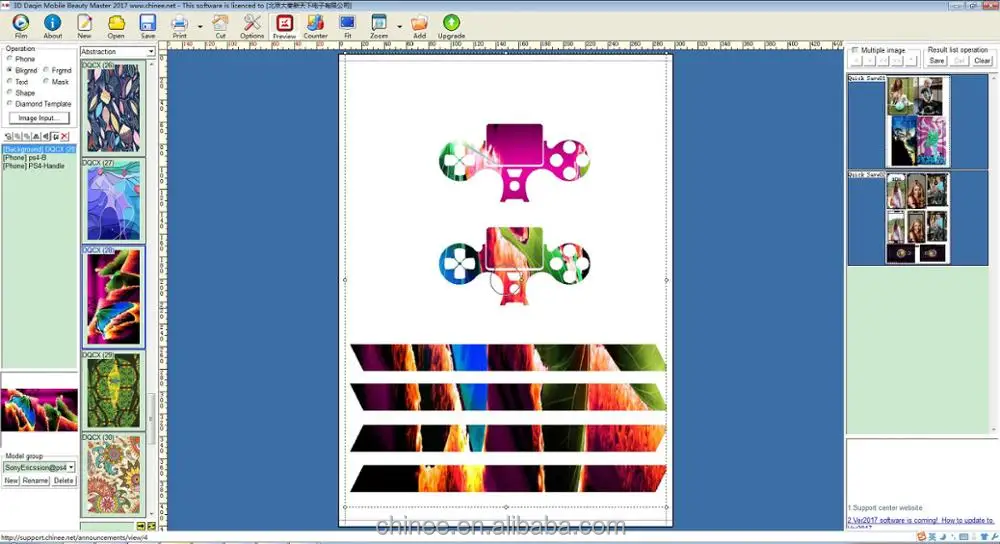Select the second Quick Saved result thumbnail
This screenshot has width=1000, height=544.
click(x=917, y=217)
